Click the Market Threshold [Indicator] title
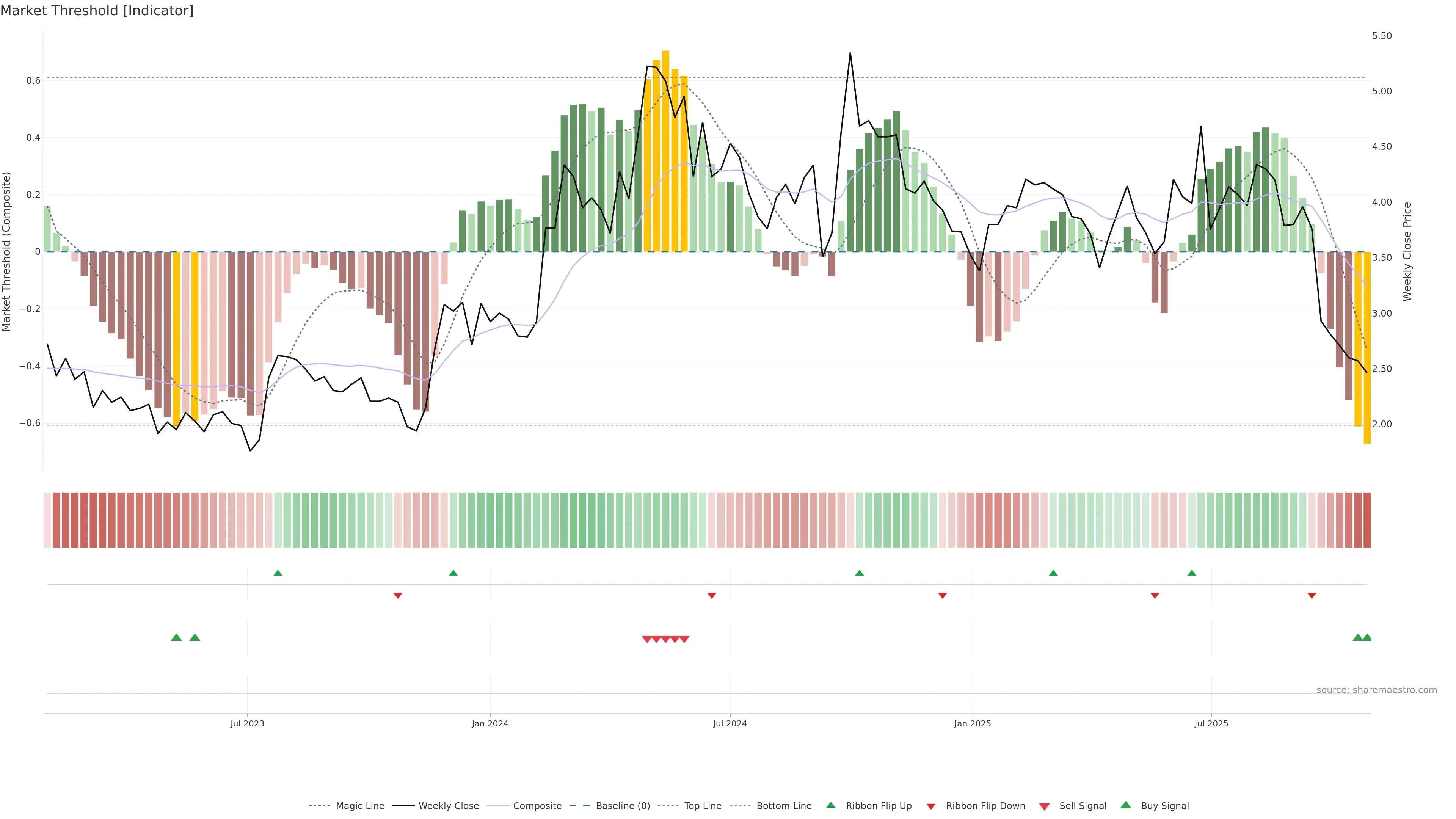Viewport: 1456px width, 819px height. point(97,11)
